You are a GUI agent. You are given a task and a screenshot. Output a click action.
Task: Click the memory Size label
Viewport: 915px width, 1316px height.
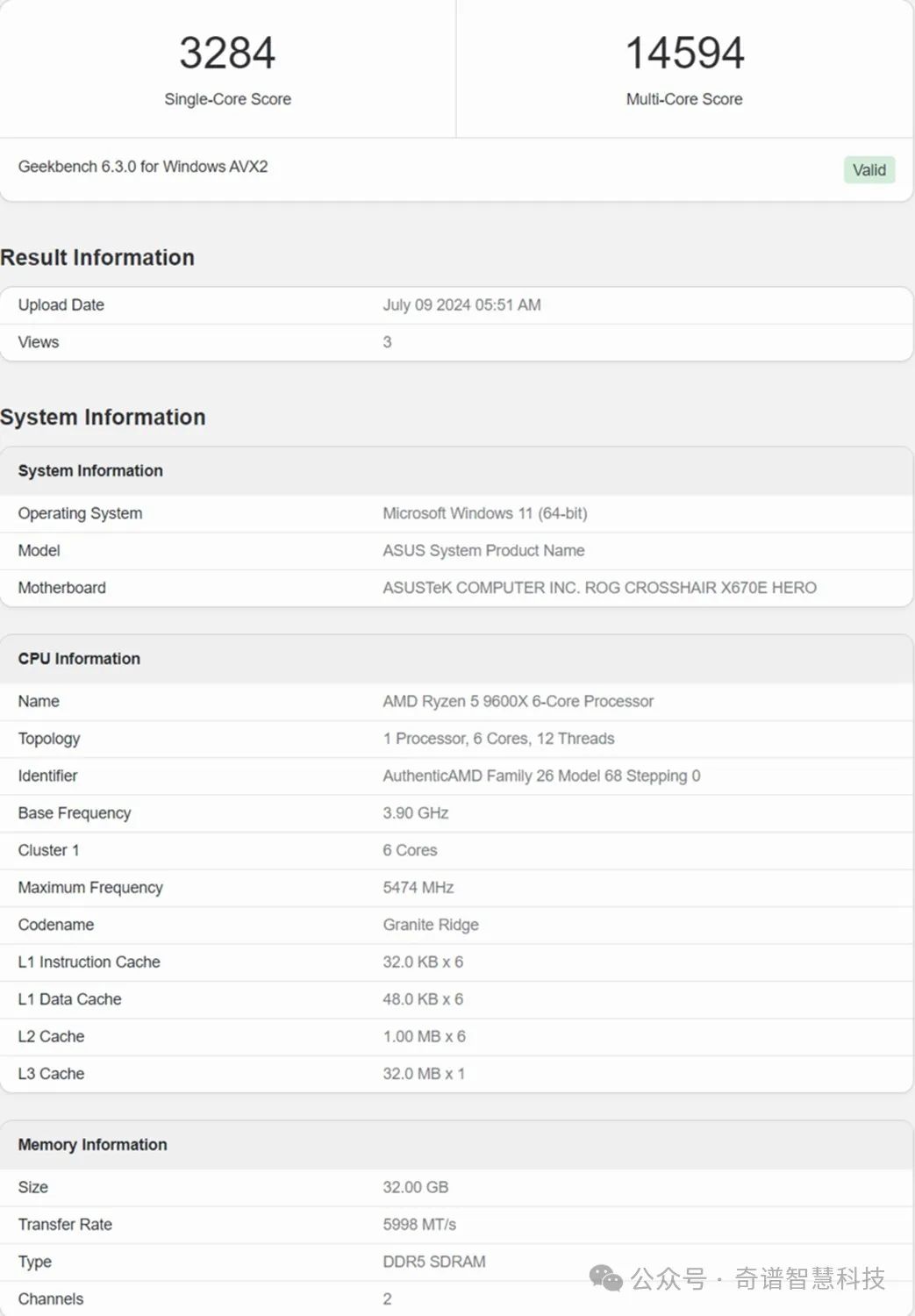coord(32,1188)
